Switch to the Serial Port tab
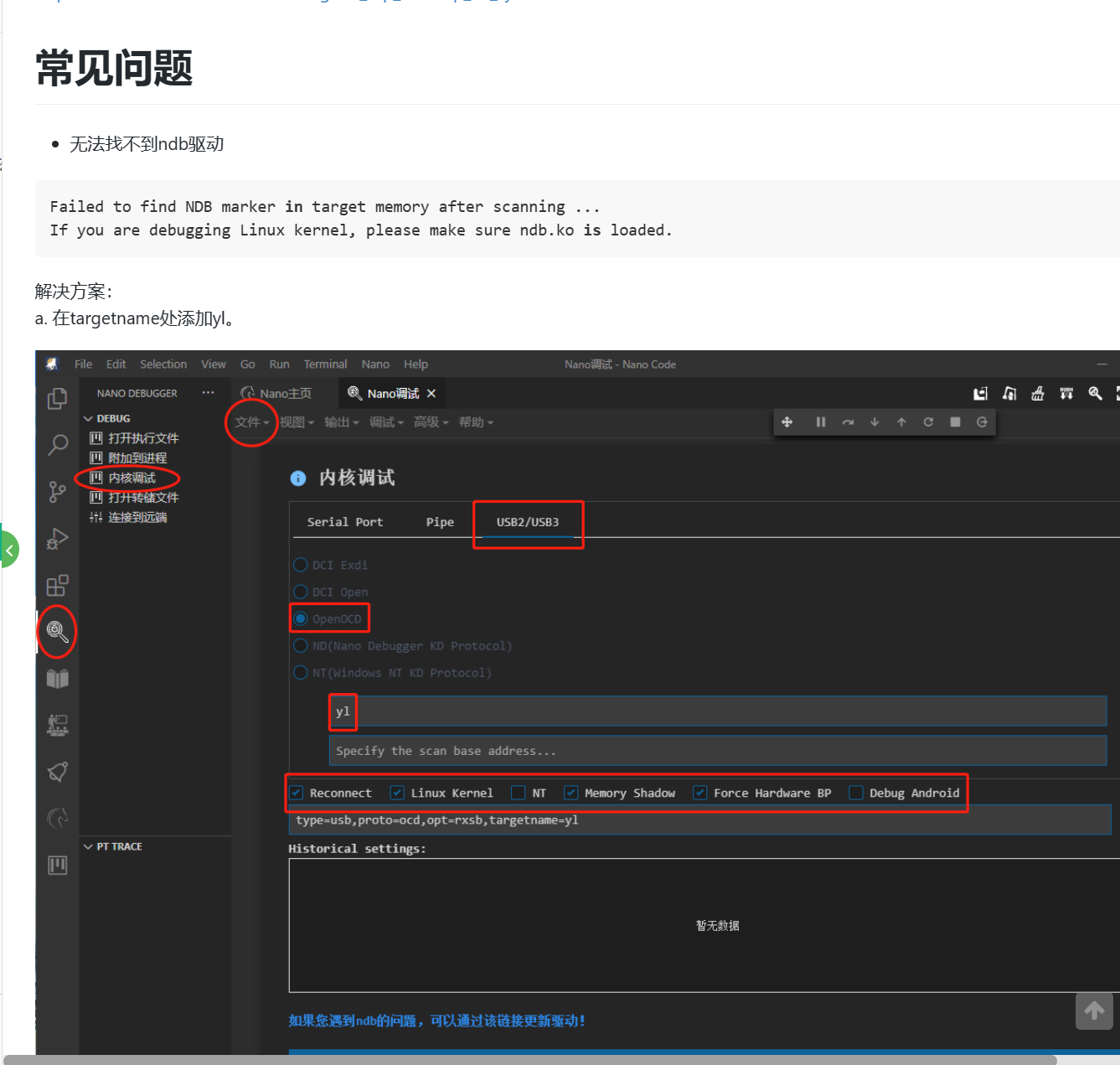The width and height of the screenshot is (1120, 1065). (x=345, y=522)
